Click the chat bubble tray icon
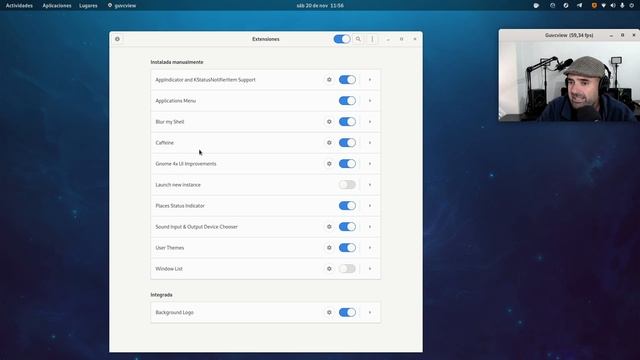Viewport: 640px width, 360px height. [536, 6]
